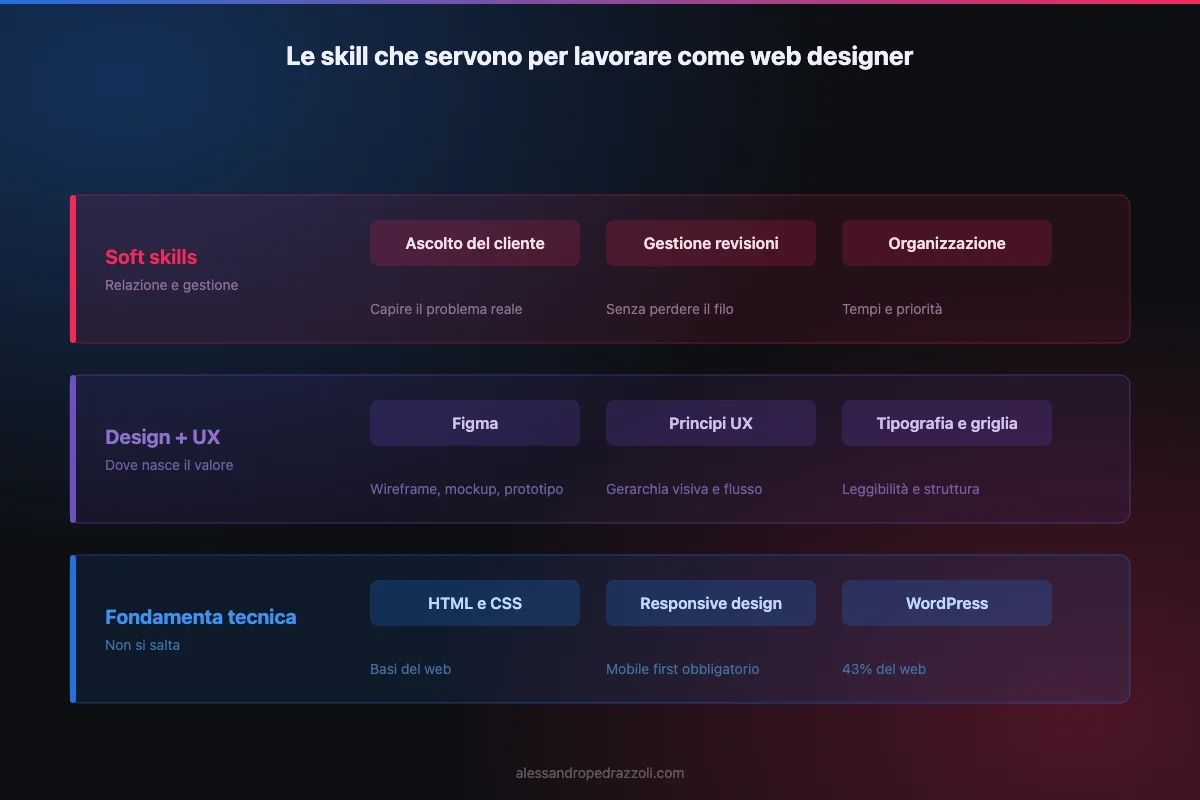1200x800 pixels.
Task: Click 'Gerarchia visiva e flusso' text
Action: pyautogui.click(x=684, y=489)
